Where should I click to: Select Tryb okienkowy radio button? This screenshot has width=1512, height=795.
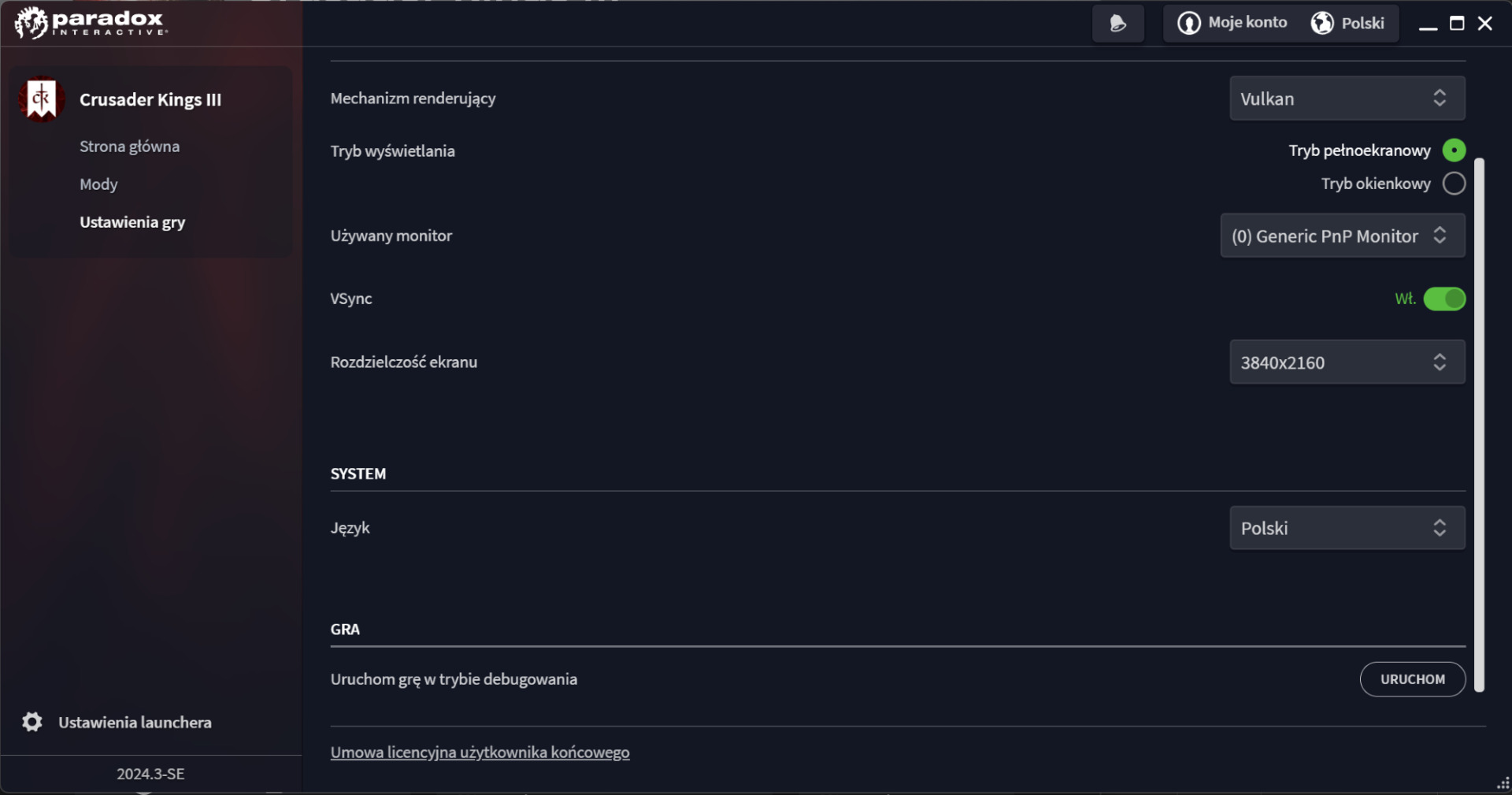point(1454,184)
